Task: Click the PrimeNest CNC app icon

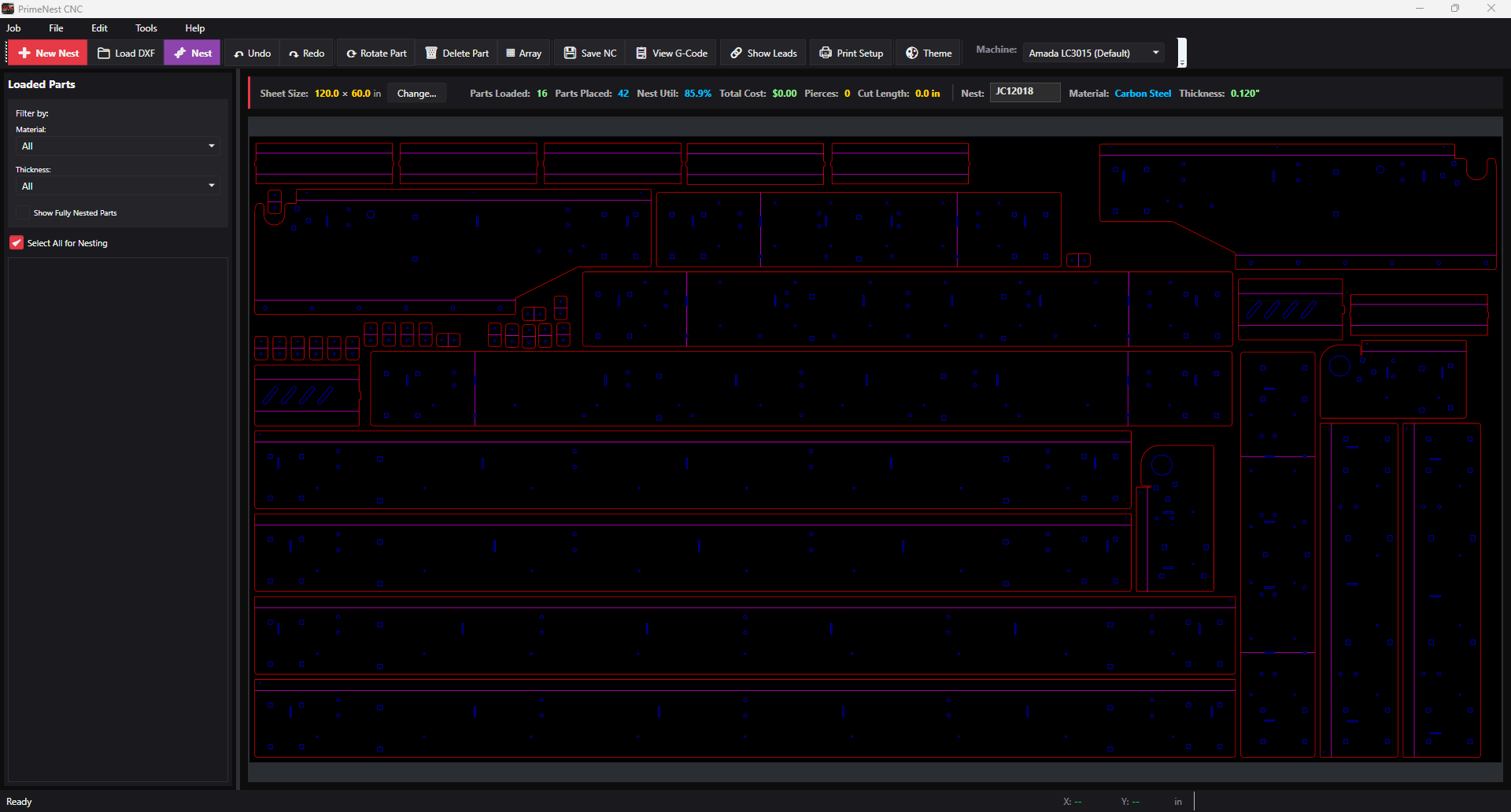Action: pos(8,9)
